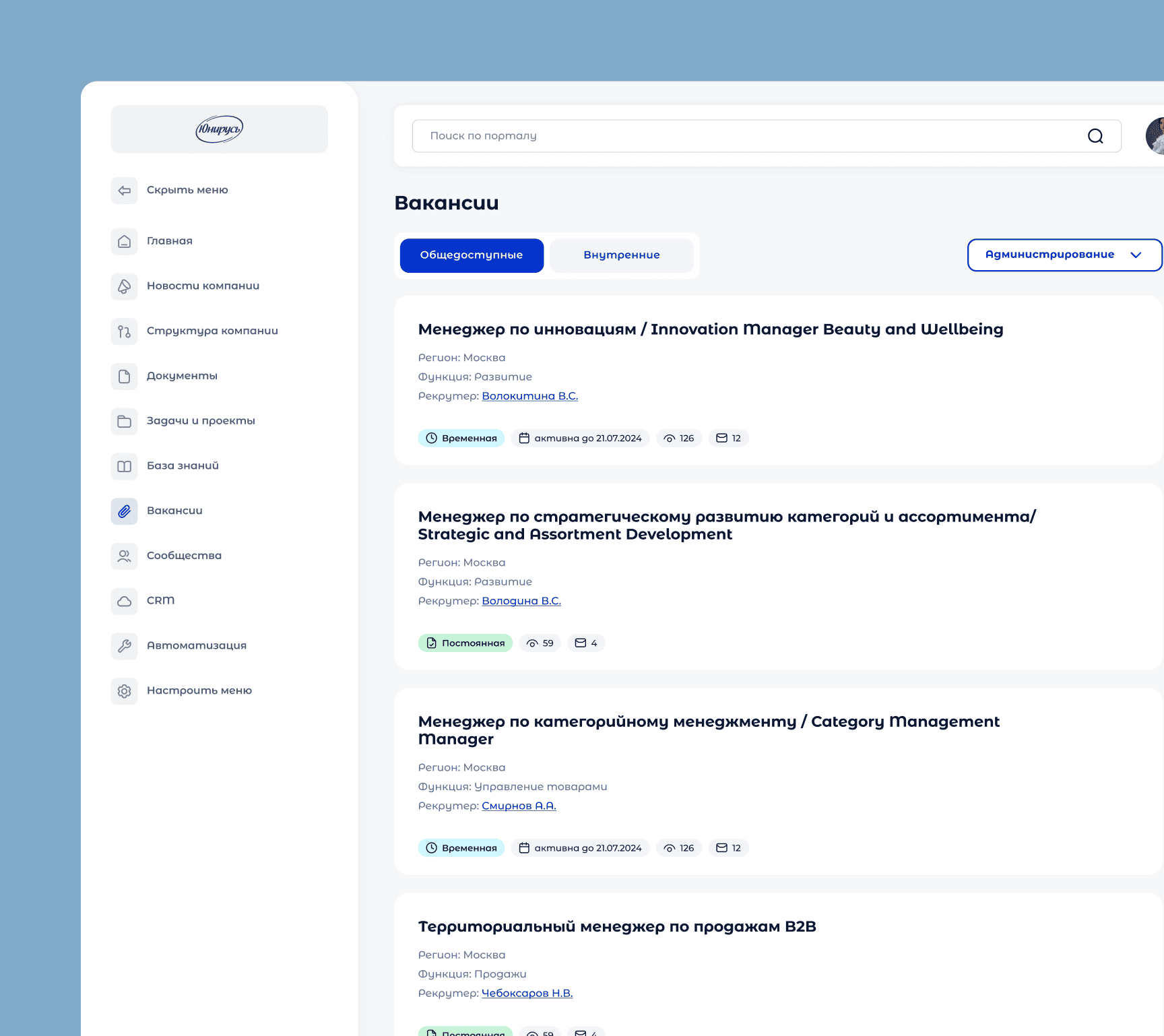Select the Общедоступные tab
Viewport: 1164px width, 1036px height.
click(x=472, y=255)
